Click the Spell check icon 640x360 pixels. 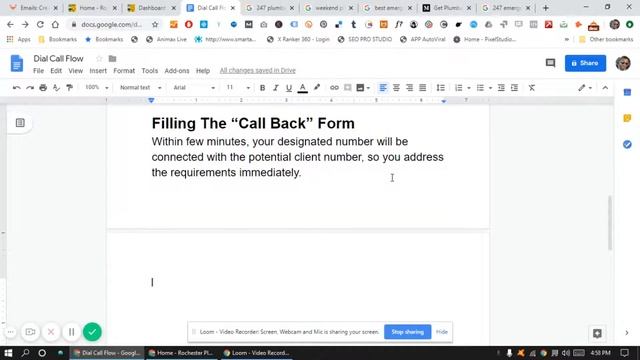[x=56, y=88]
